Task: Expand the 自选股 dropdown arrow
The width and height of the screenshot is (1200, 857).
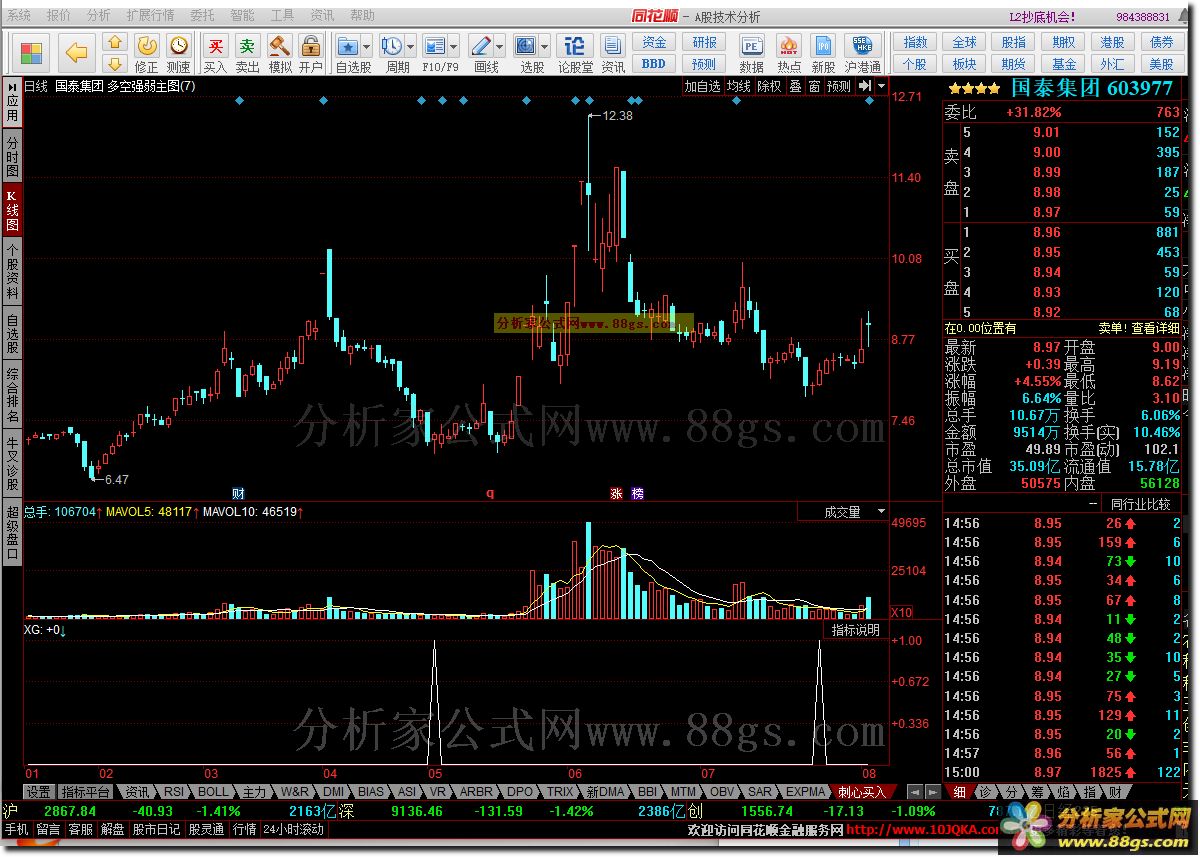Action: pos(367,46)
